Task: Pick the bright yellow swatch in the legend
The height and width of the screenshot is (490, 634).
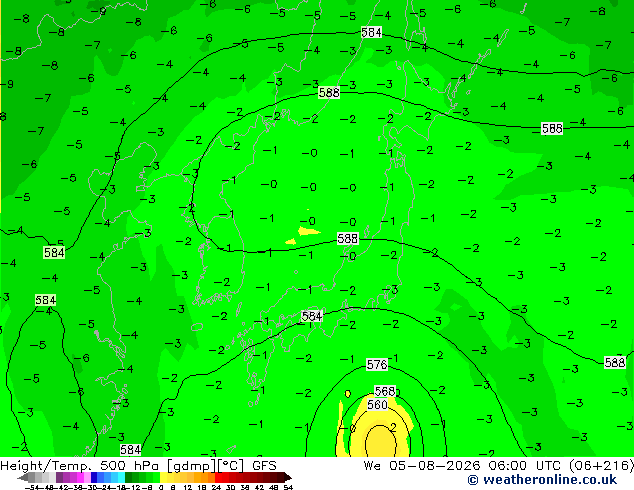Action: click(x=163, y=477)
